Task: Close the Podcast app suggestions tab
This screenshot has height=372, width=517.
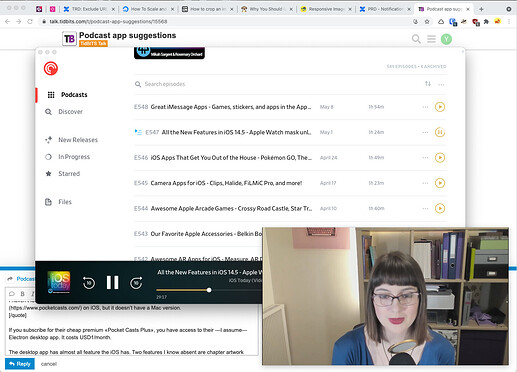Action: [x=468, y=9]
